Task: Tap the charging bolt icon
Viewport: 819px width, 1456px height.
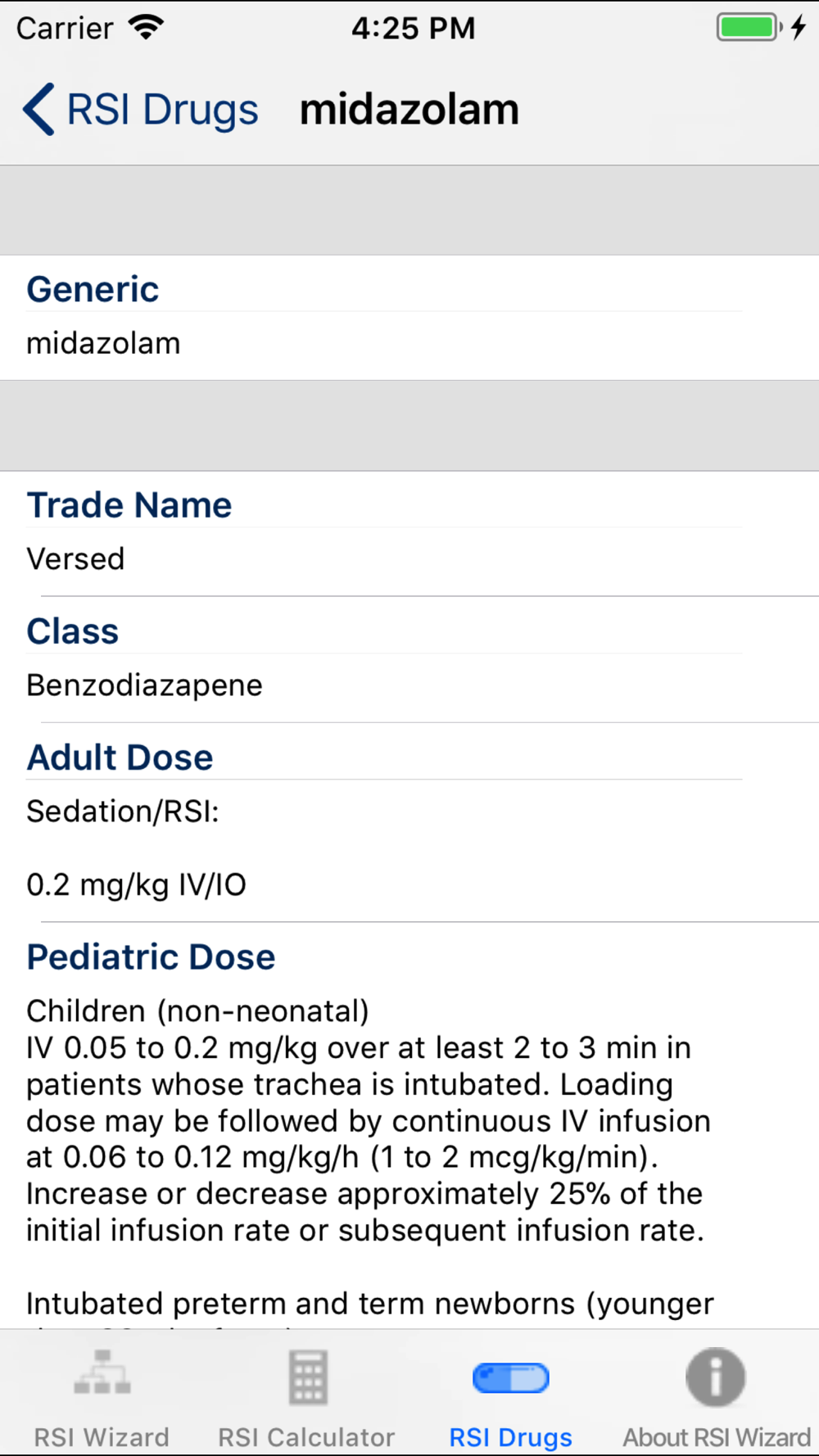Action: coord(799,27)
